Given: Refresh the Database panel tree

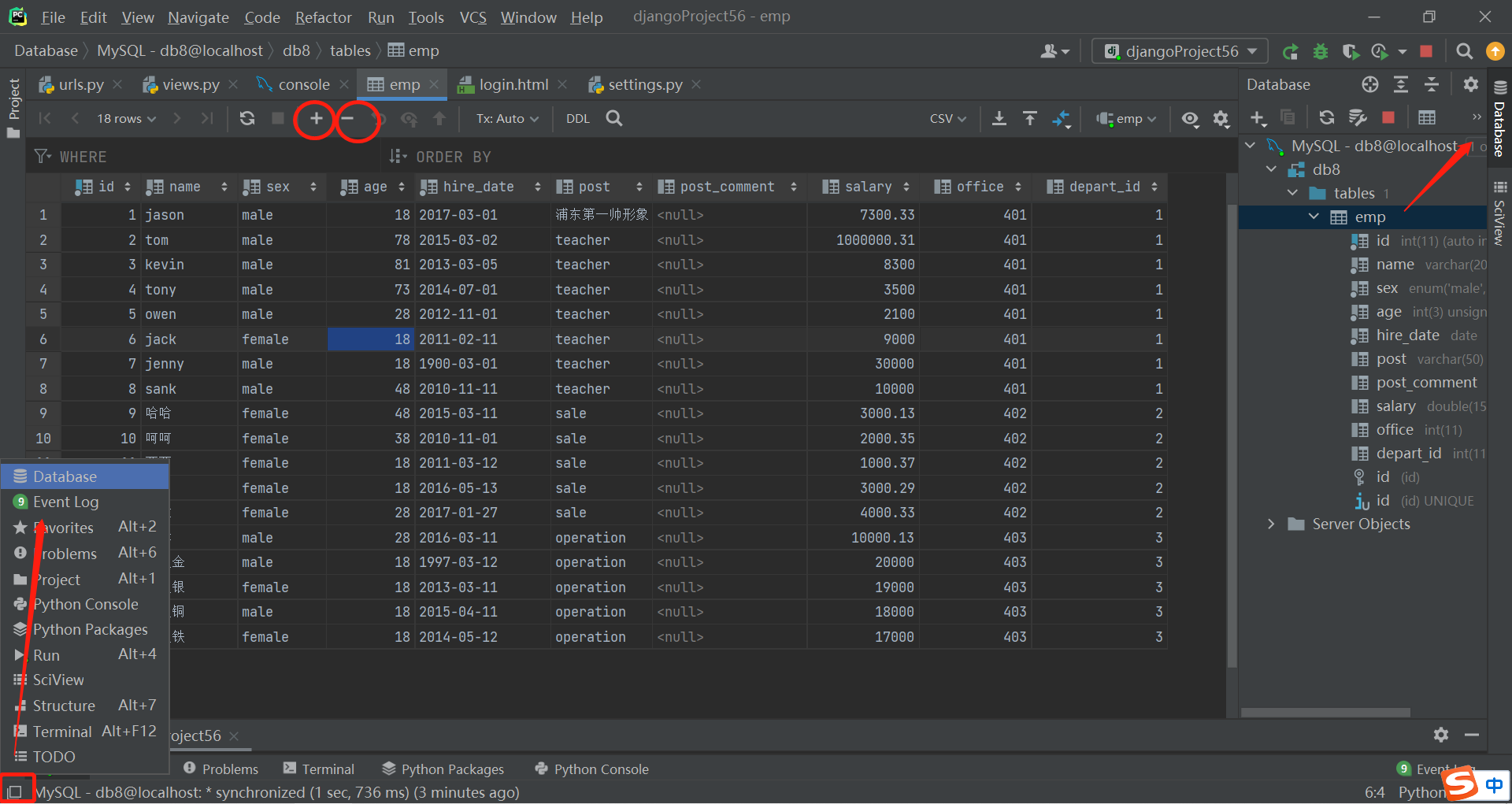Looking at the screenshot, I should point(1327,117).
